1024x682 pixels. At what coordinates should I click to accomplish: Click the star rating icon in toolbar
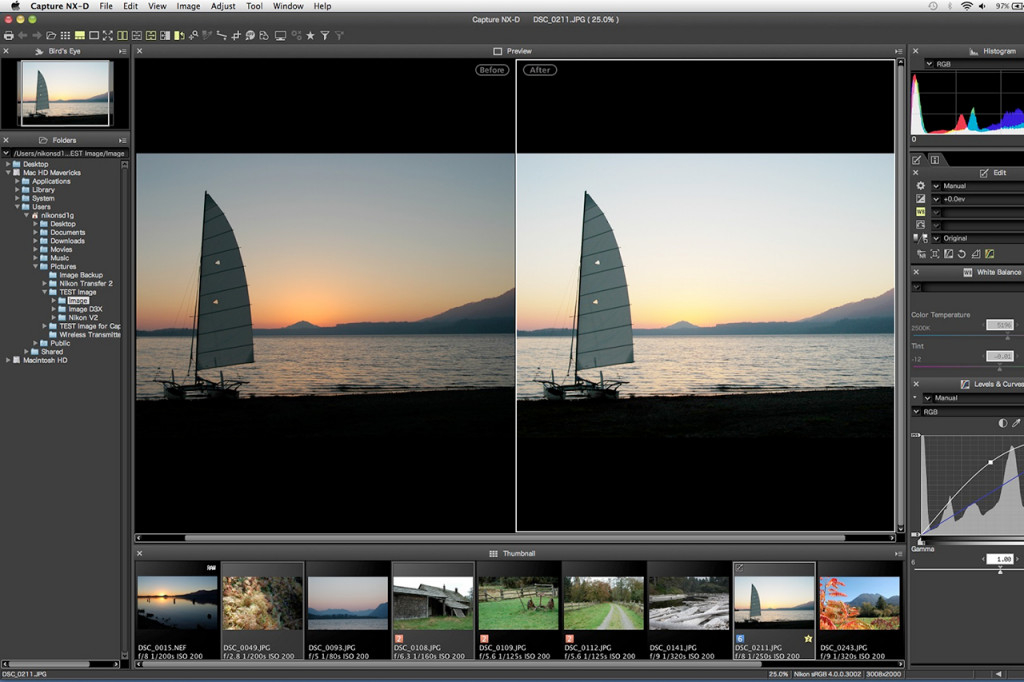[310, 35]
